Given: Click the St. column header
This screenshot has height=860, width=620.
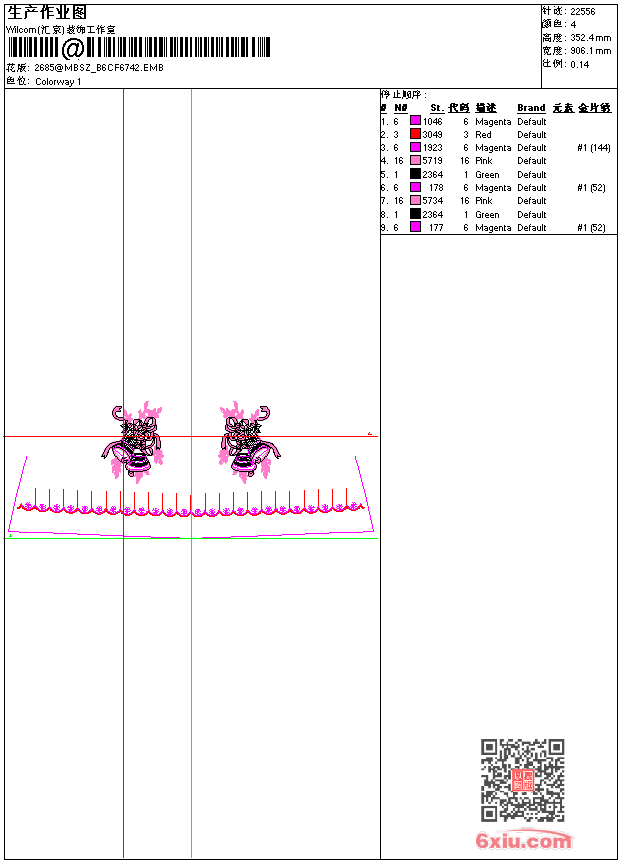Looking at the screenshot, I should pos(437,108).
